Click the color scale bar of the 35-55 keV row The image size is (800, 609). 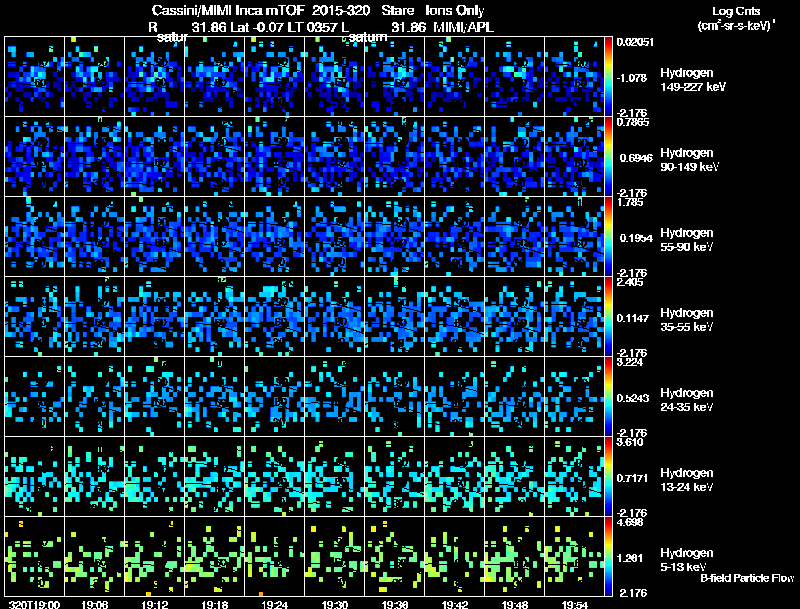click(x=608, y=317)
